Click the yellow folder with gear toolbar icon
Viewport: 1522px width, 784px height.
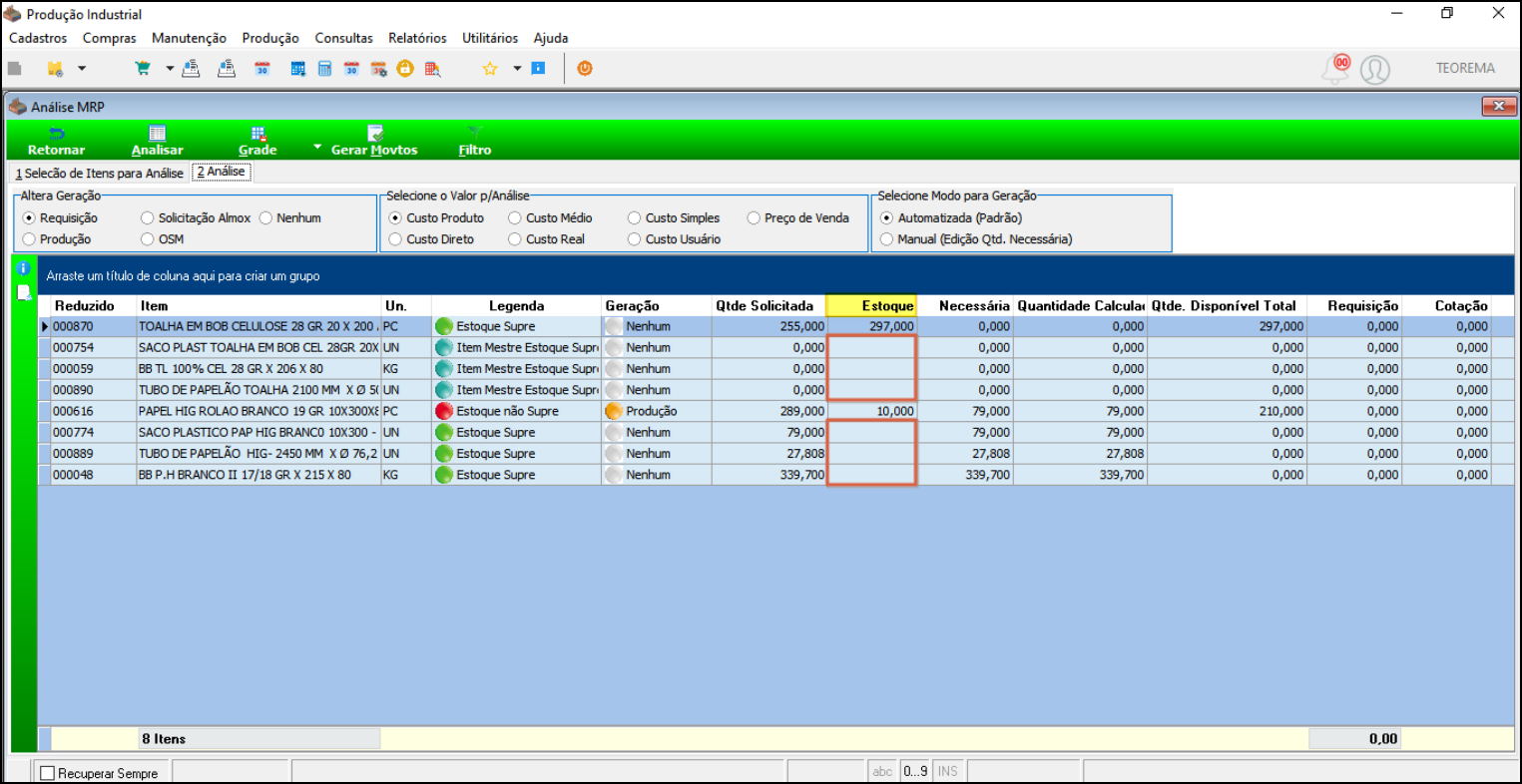tap(55, 69)
